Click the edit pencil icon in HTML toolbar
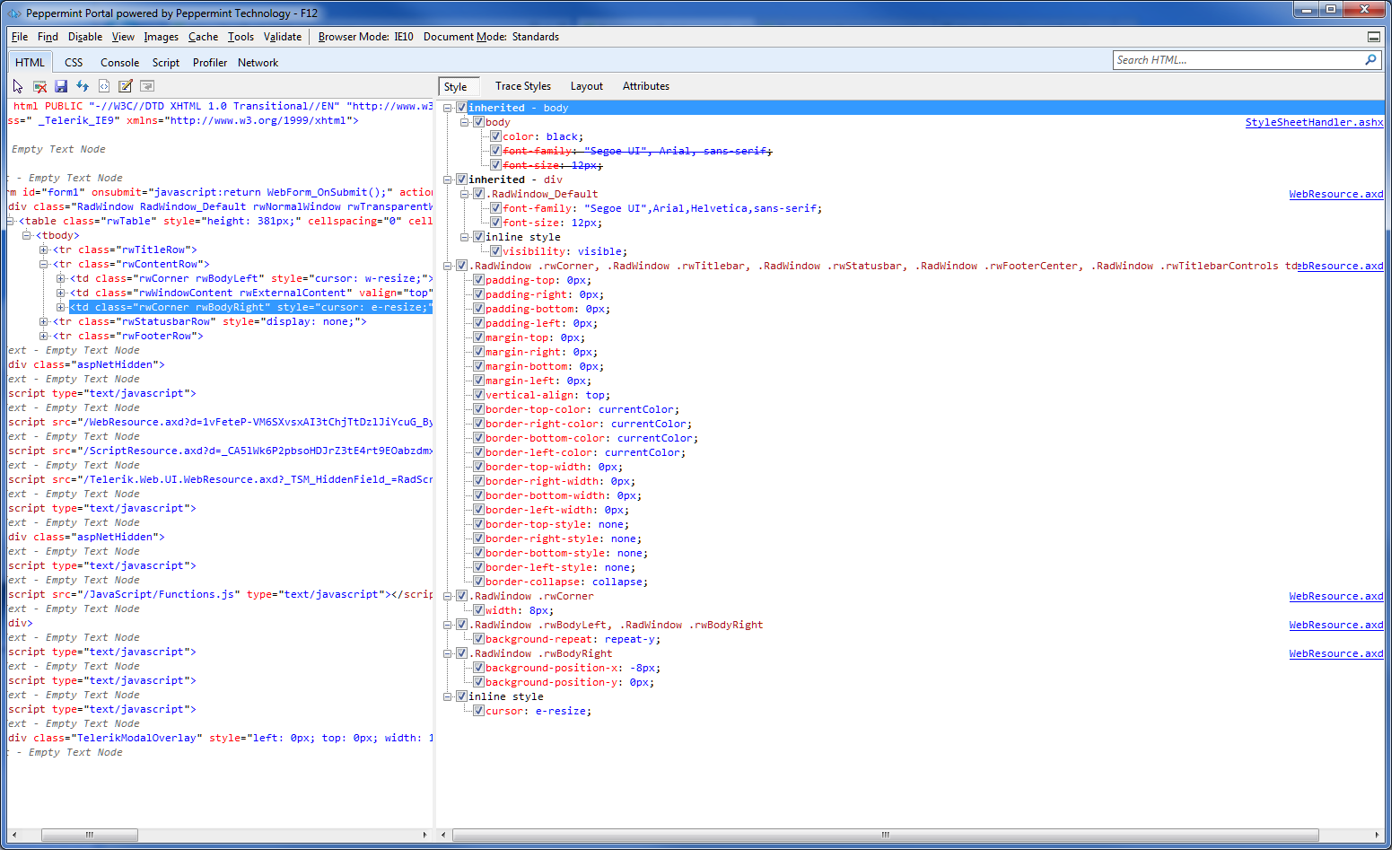Viewport: 1400px width, 858px height. coord(126,86)
